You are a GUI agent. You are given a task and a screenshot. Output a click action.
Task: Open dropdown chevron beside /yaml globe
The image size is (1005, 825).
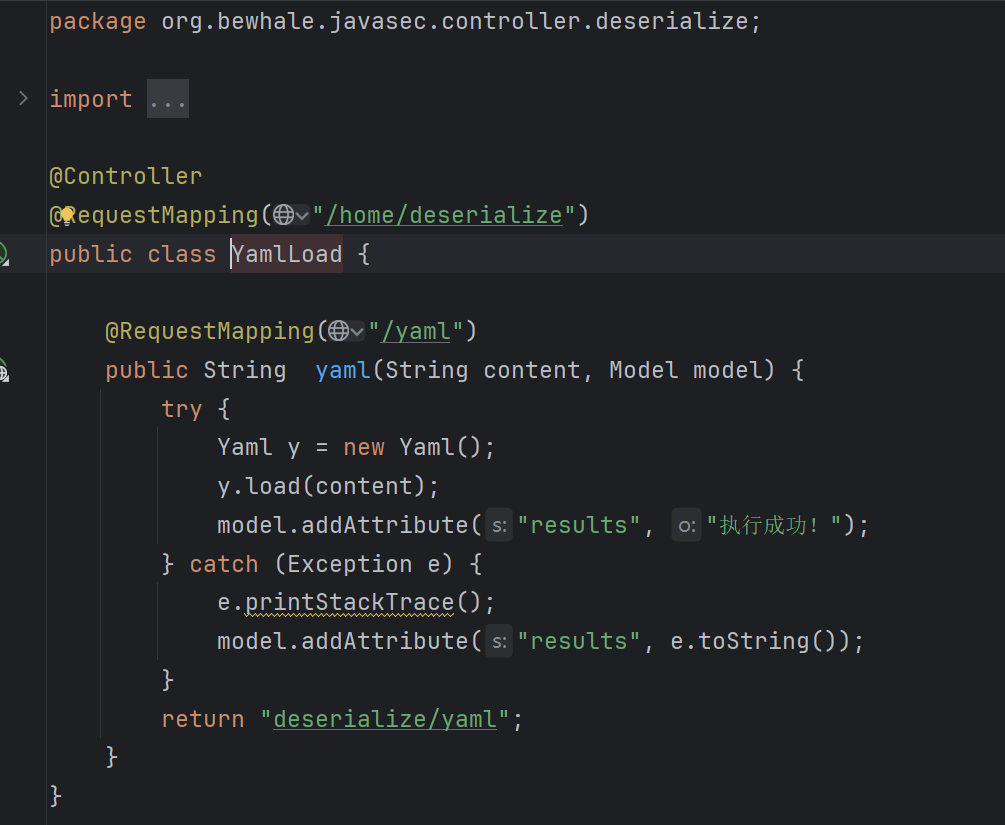click(357, 332)
